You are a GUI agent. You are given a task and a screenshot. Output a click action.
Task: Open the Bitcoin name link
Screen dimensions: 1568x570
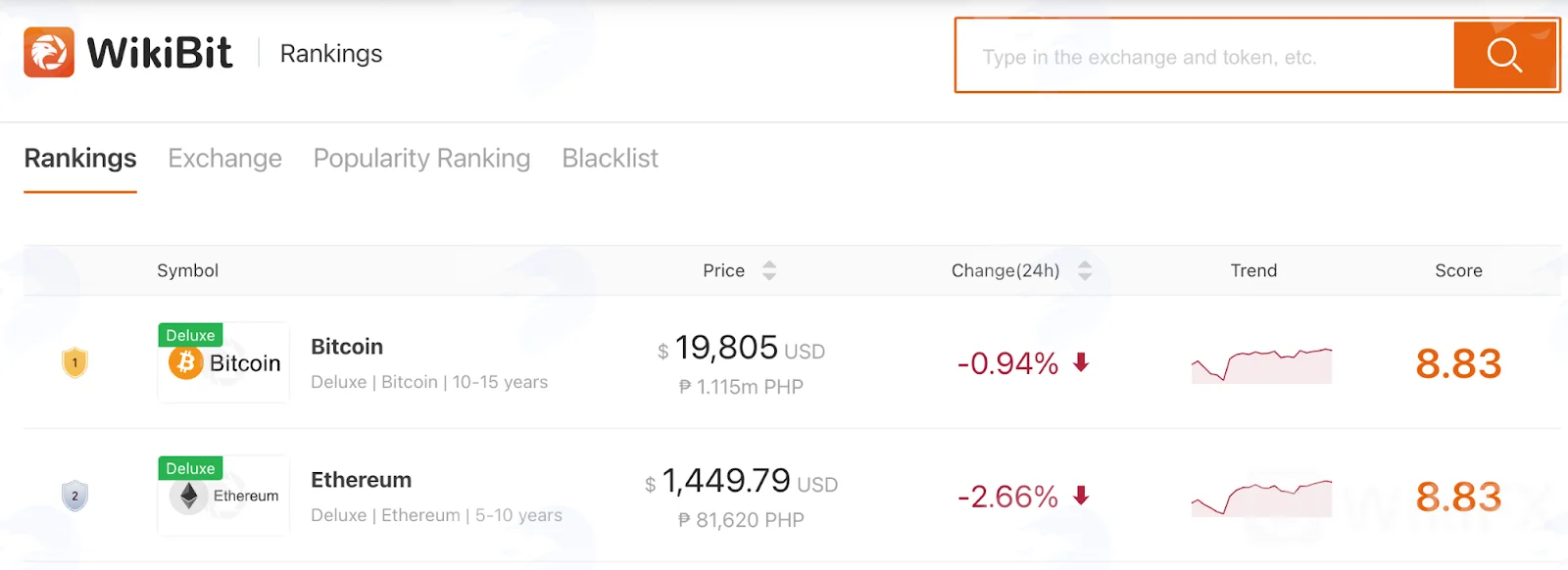pyautogui.click(x=347, y=347)
